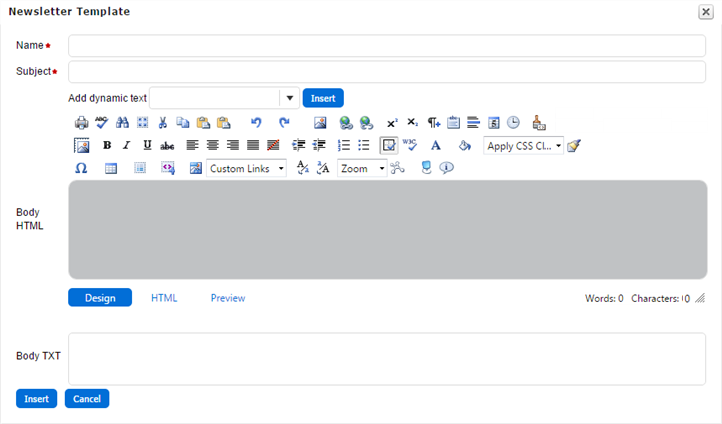Click the superscript icon
Image resolution: width=722 pixels, height=424 pixels.
pos(392,122)
